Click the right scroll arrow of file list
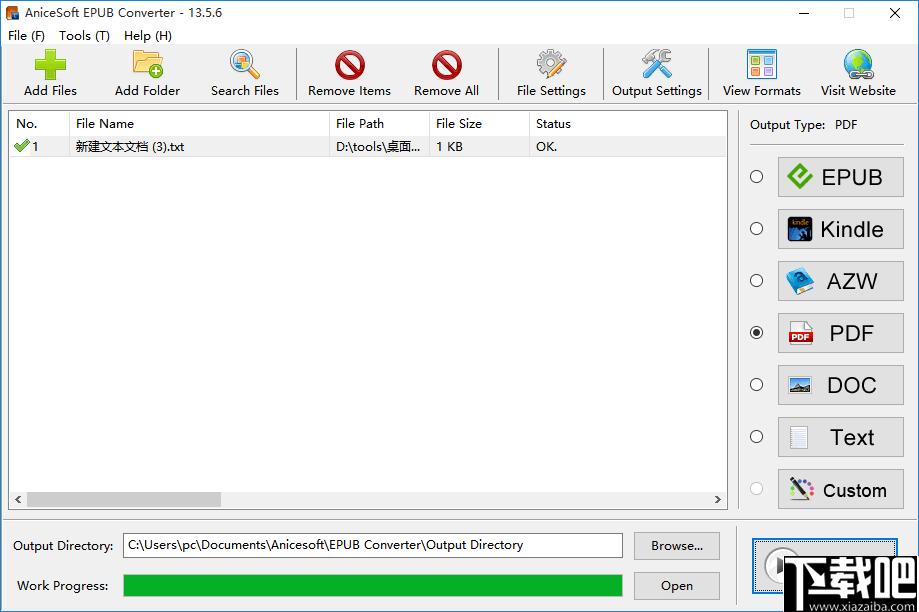The width and height of the screenshot is (919, 612). [717, 499]
